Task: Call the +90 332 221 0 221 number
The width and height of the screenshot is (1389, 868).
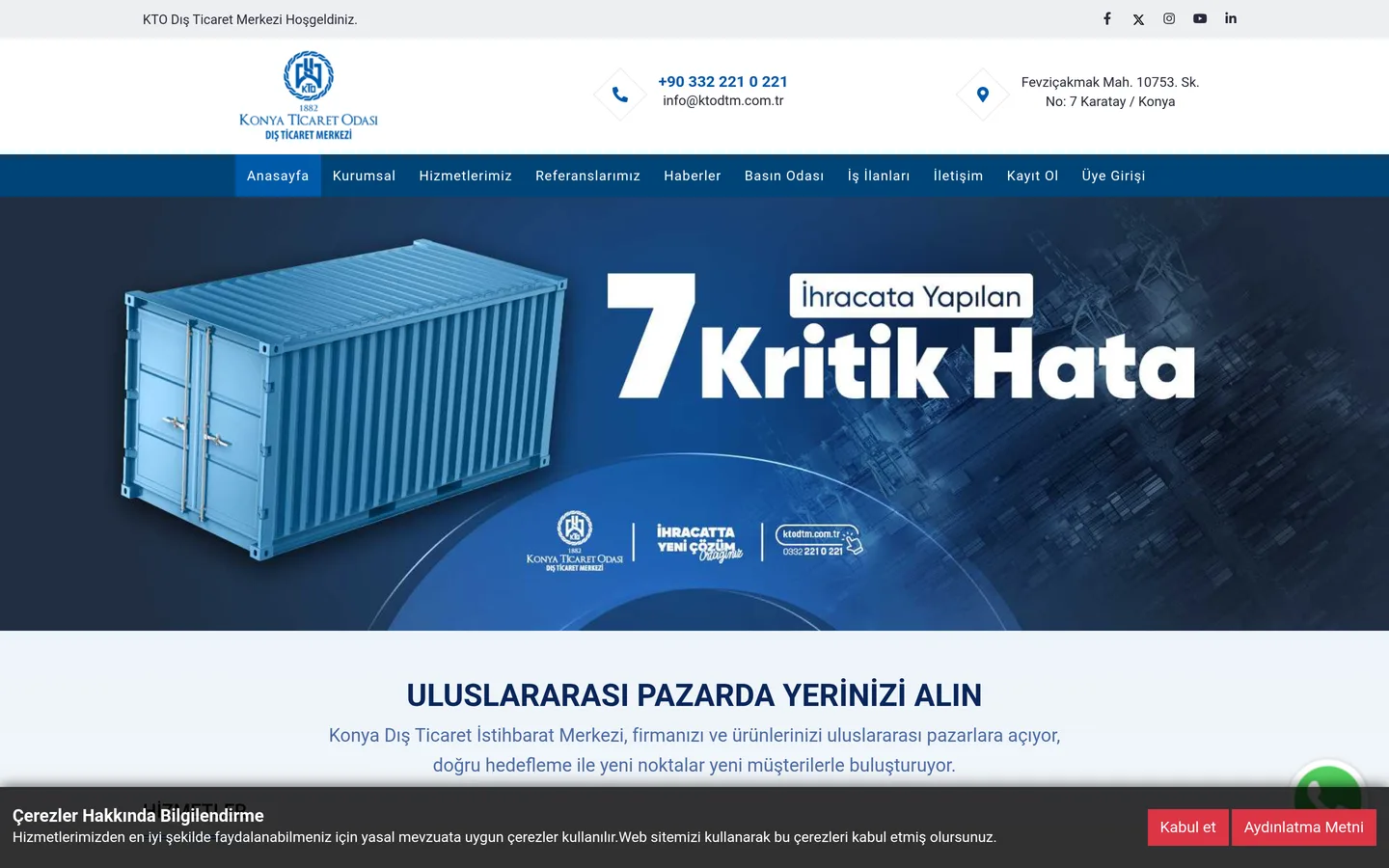Action: pos(722,82)
